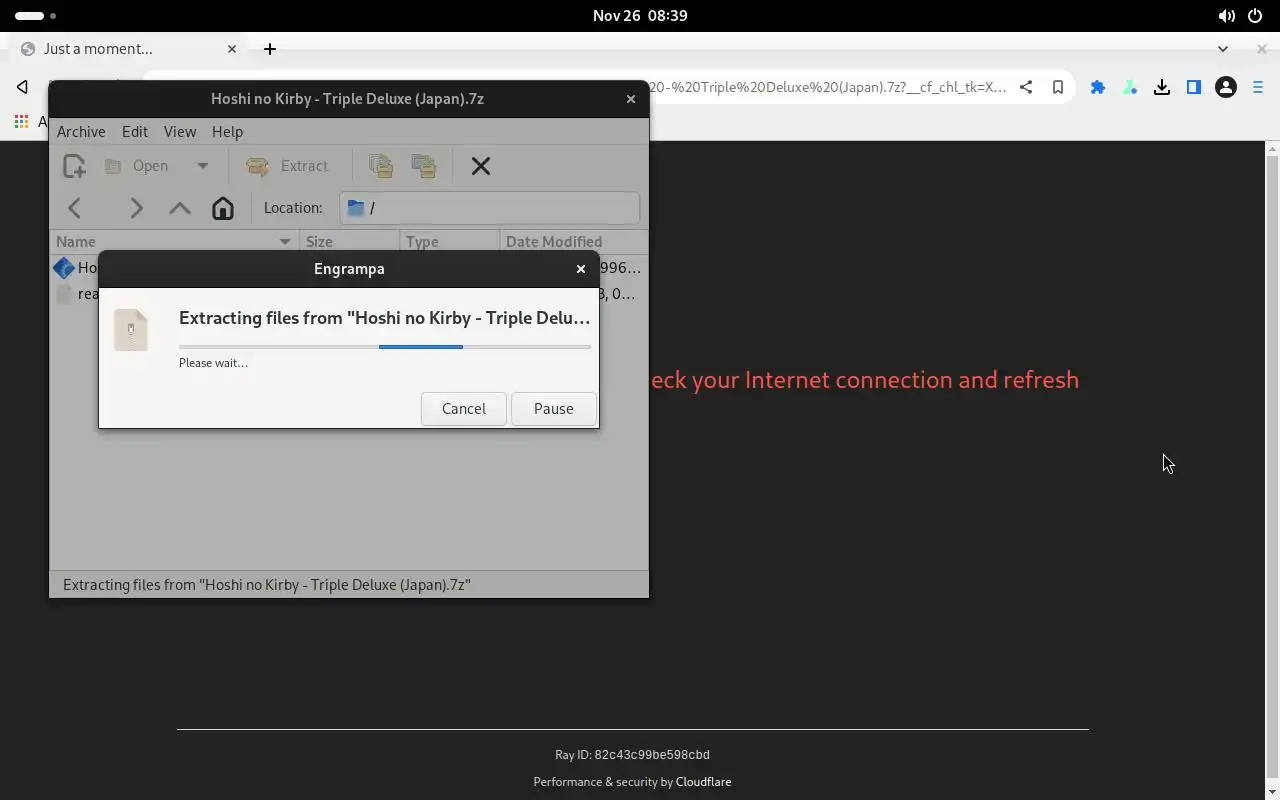This screenshot has width=1280, height=800.
Task: Click the add folder icon
Action: [x=424, y=166]
